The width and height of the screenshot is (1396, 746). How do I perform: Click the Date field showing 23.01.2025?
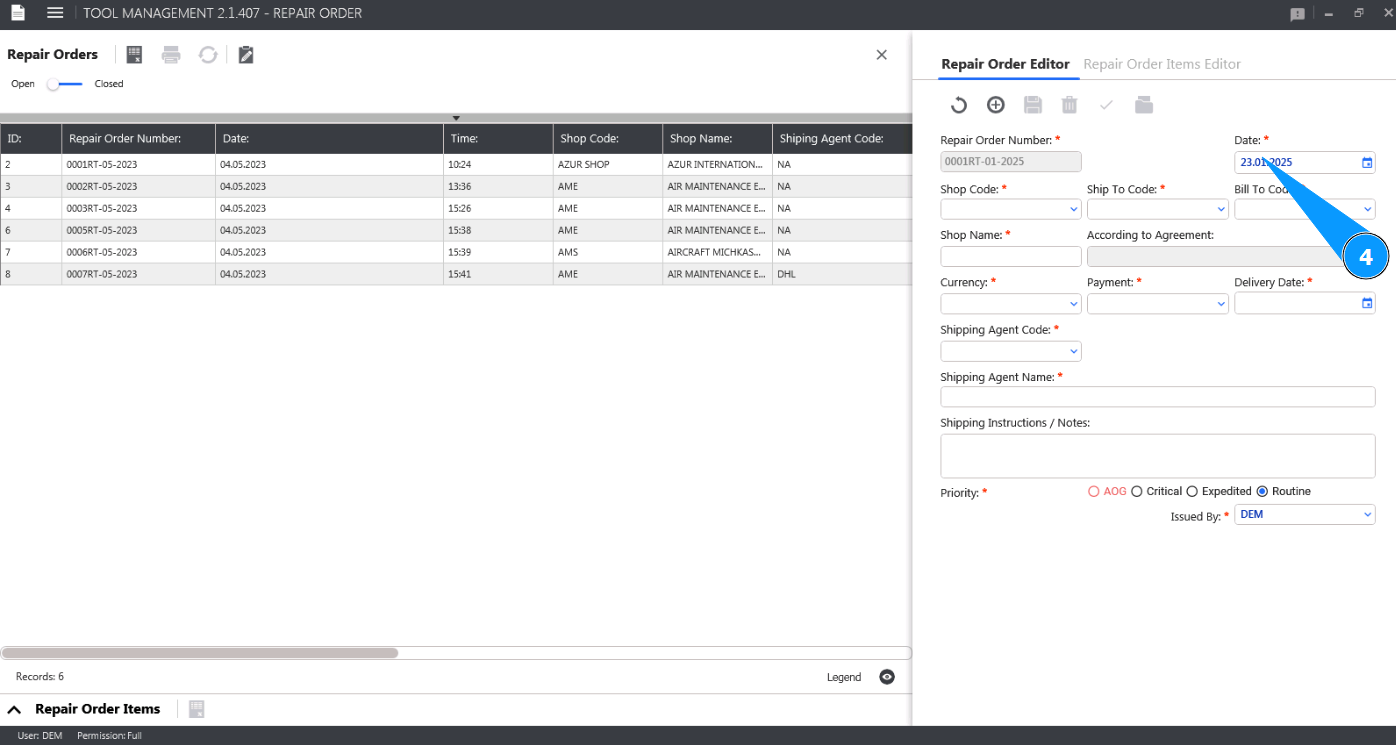[x=1304, y=162]
